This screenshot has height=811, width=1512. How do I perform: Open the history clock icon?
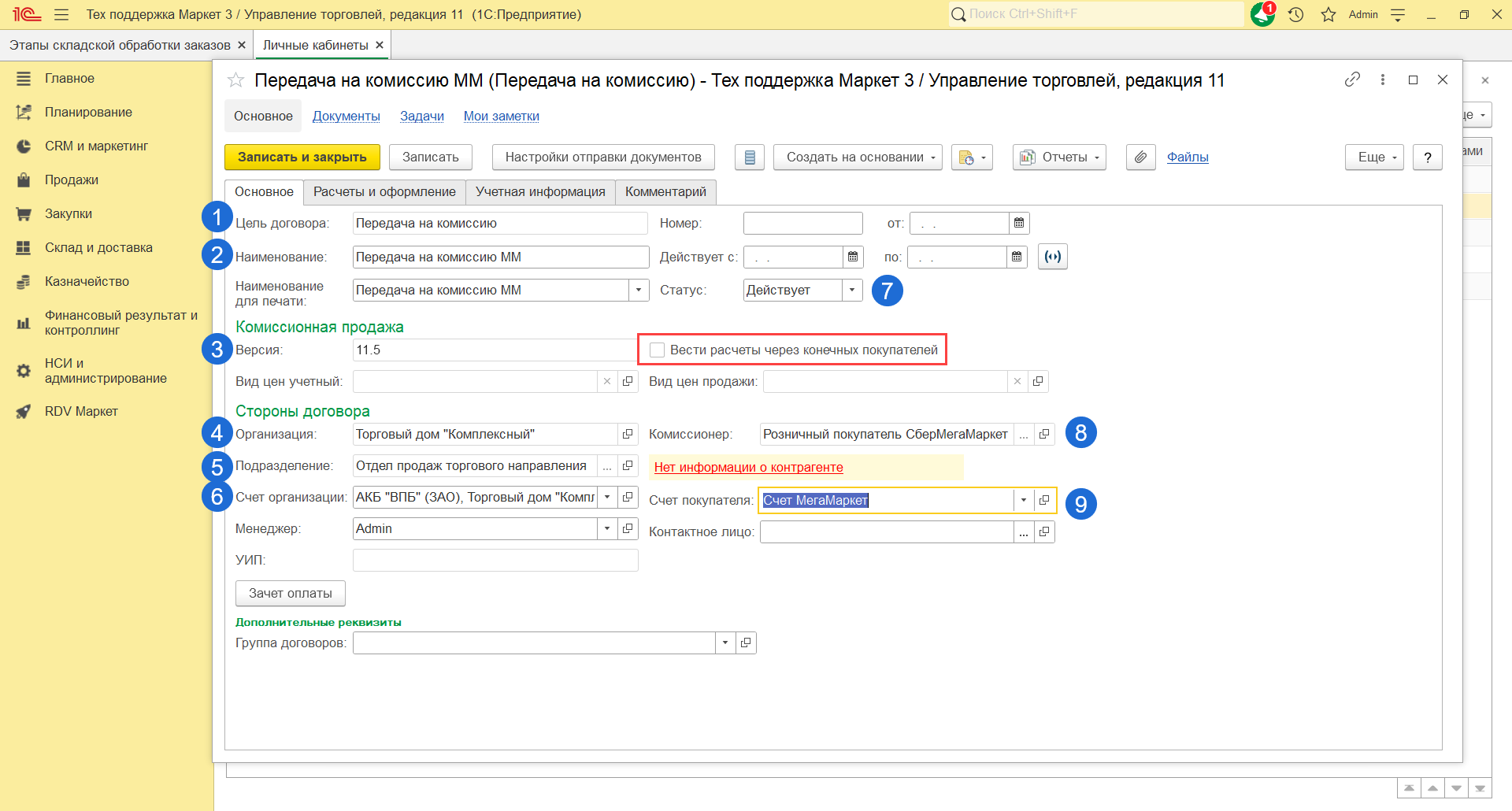pos(1296,15)
